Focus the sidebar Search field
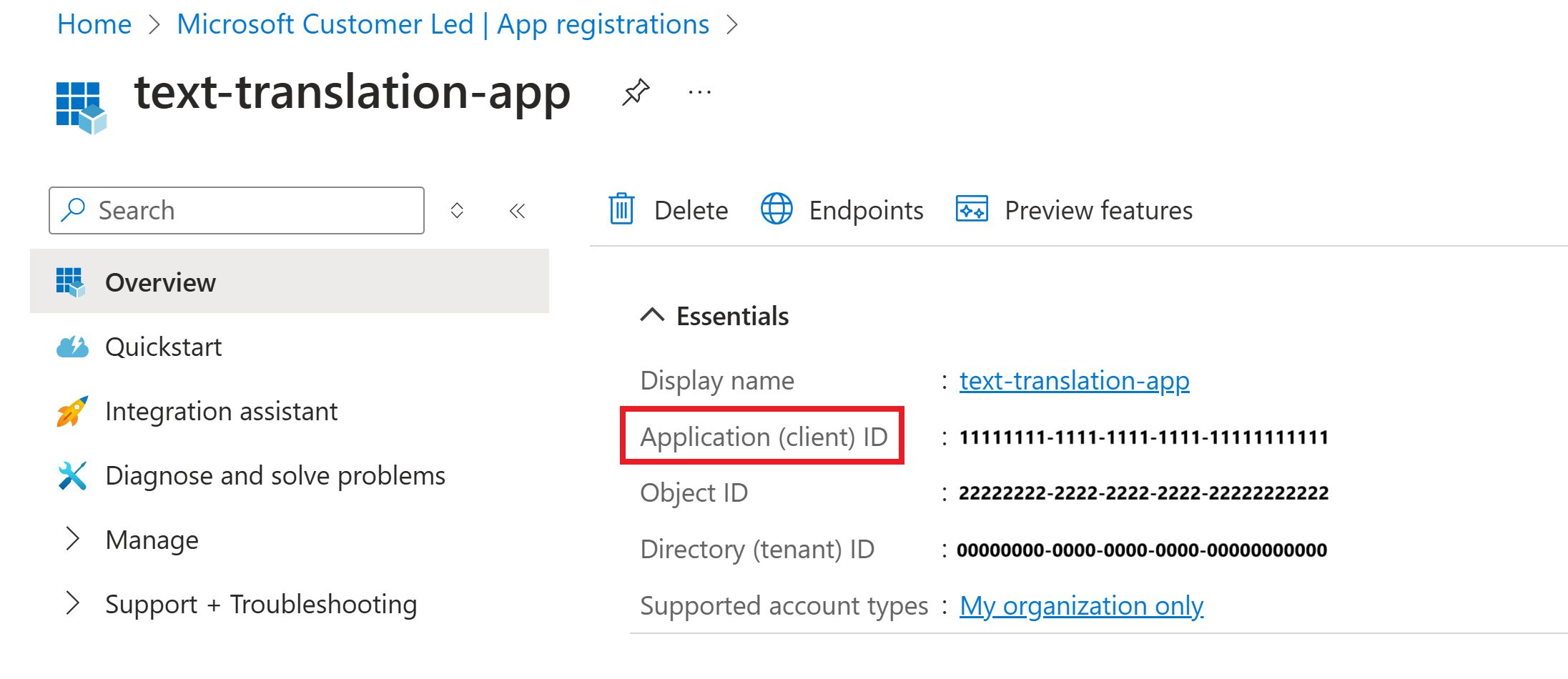This screenshot has height=679, width=1568. point(237,210)
